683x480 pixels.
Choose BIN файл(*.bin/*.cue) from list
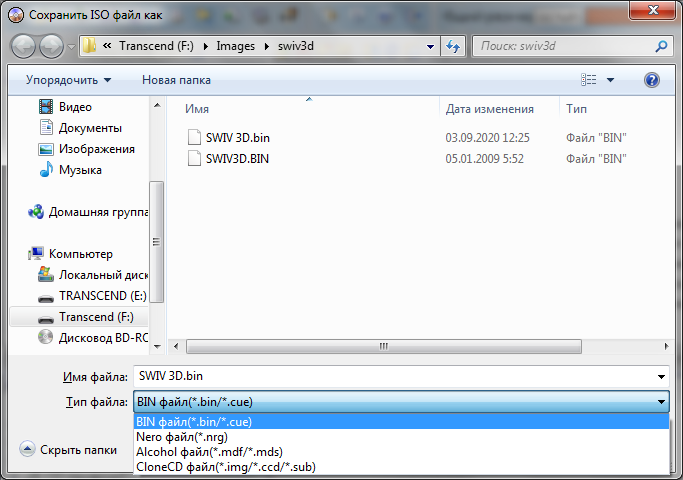[401, 422]
